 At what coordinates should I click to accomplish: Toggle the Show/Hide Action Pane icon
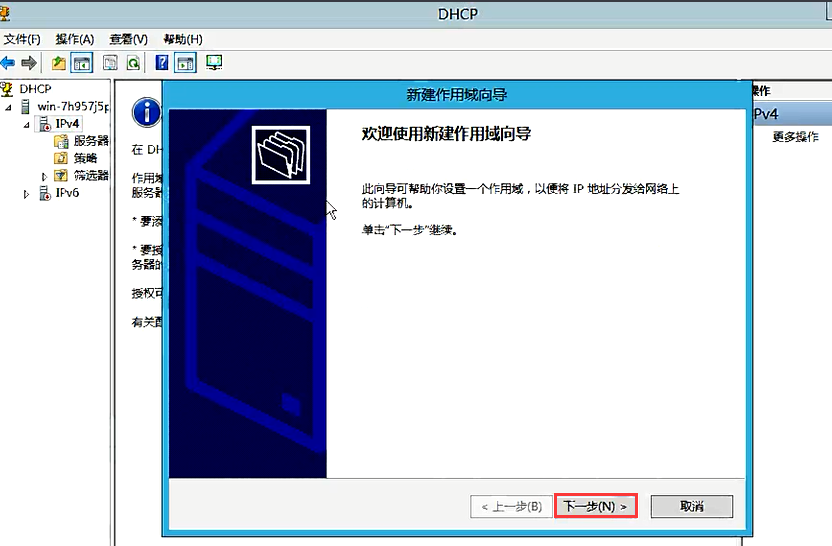[x=185, y=63]
